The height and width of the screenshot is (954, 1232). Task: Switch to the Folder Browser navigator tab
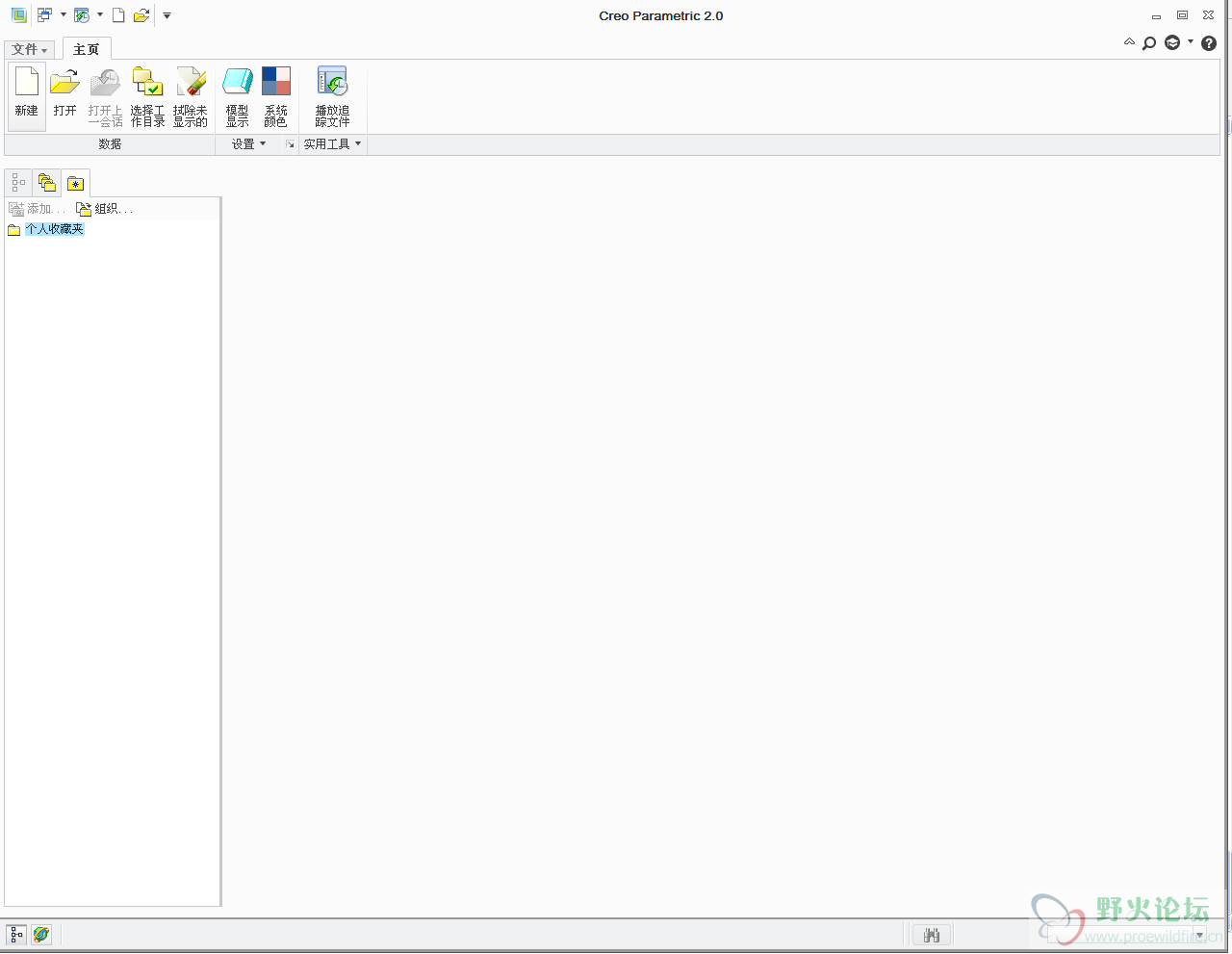point(47,182)
